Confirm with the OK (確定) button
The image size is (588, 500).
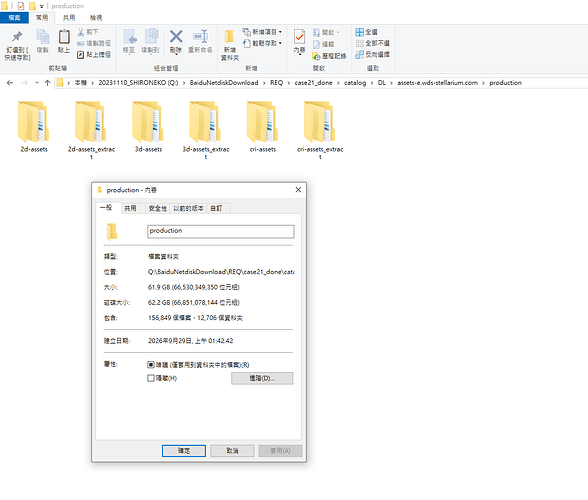pos(184,451)
